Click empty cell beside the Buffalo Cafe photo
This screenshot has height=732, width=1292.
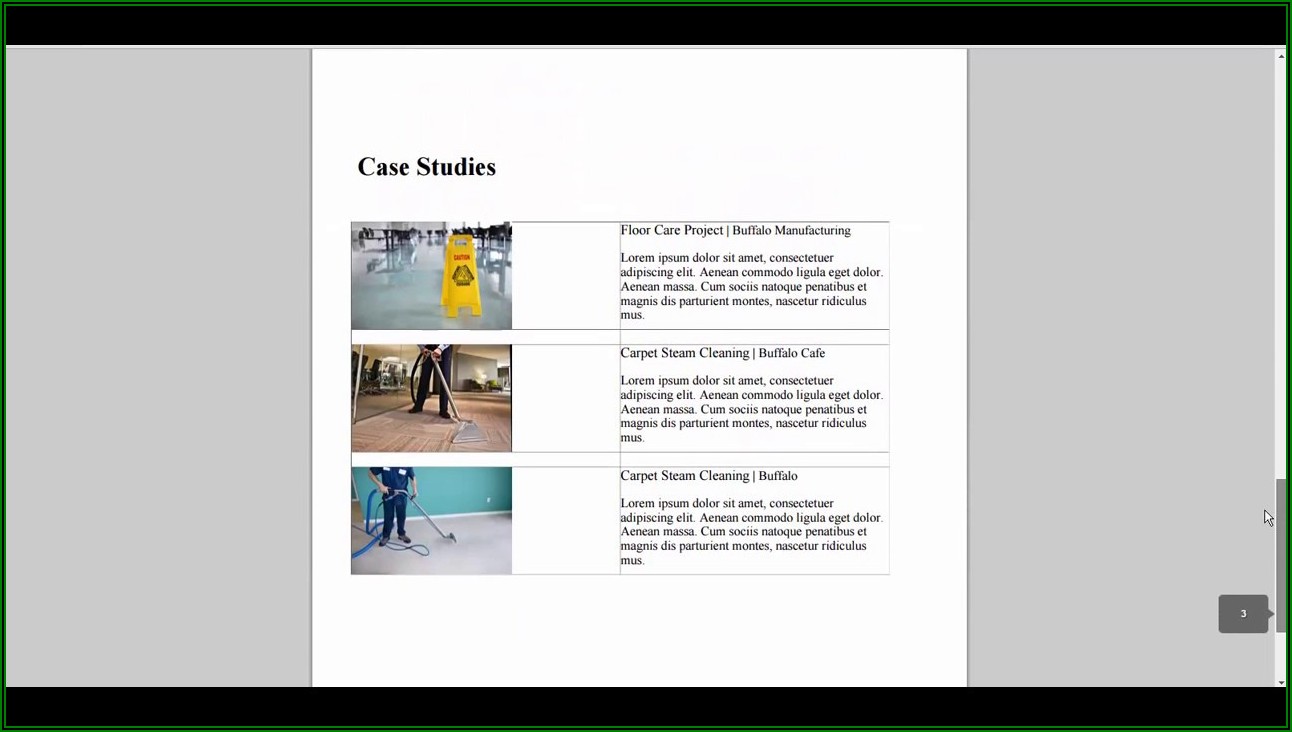tap(565, 398)
